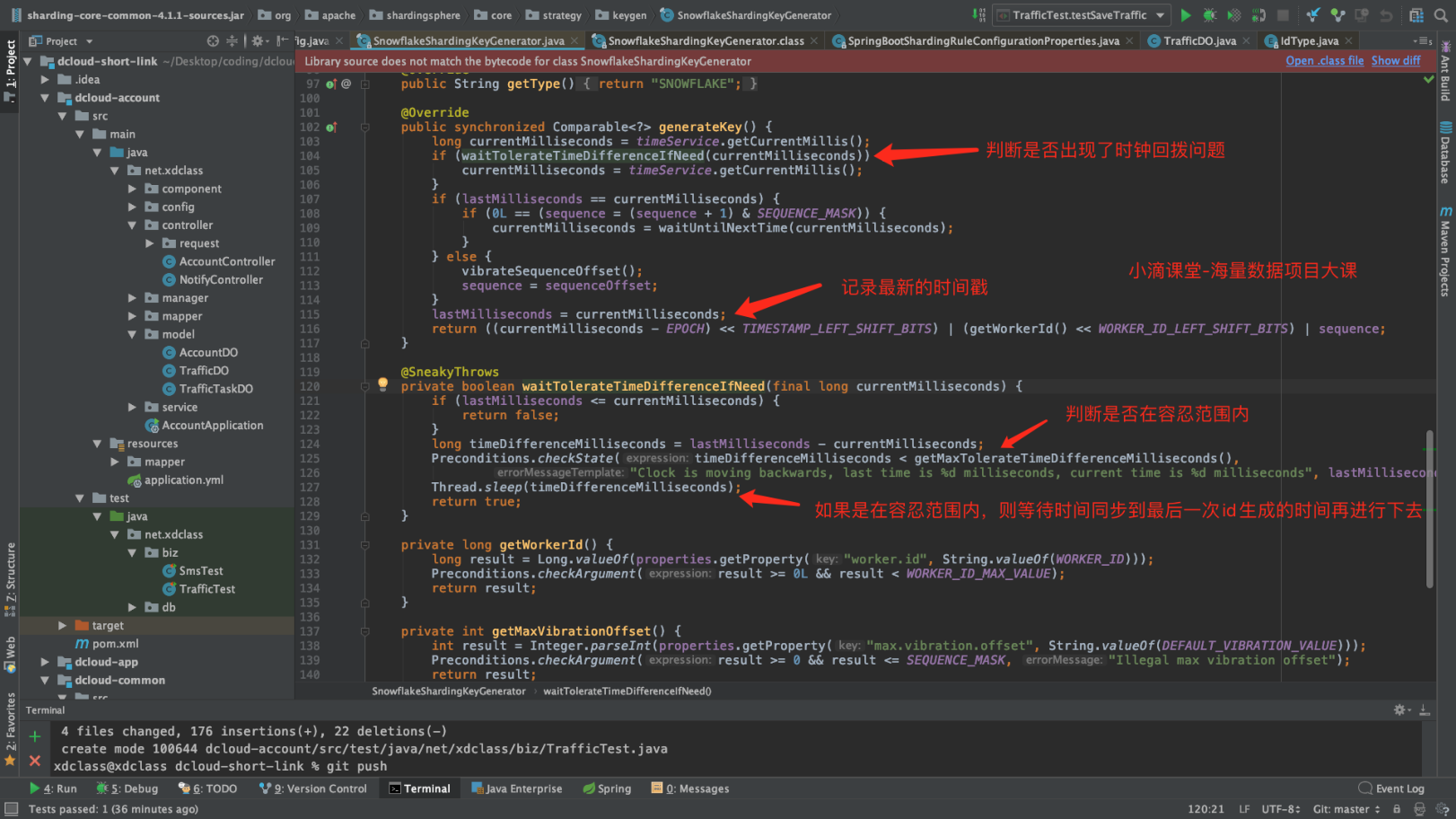Open the Project Structure icon

coord(1417,15)
